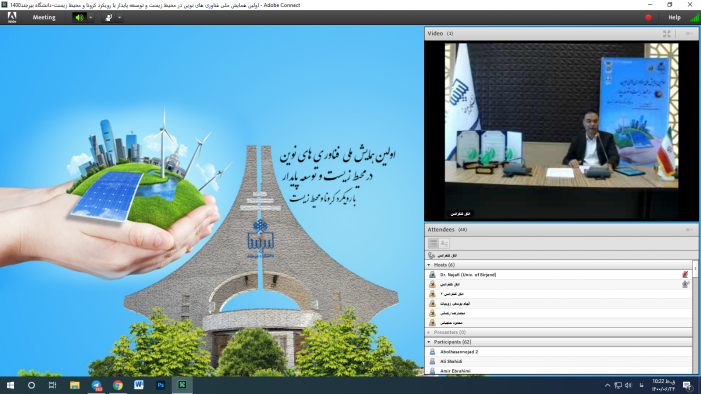Select the fourth host row in list

coord(559,304)
